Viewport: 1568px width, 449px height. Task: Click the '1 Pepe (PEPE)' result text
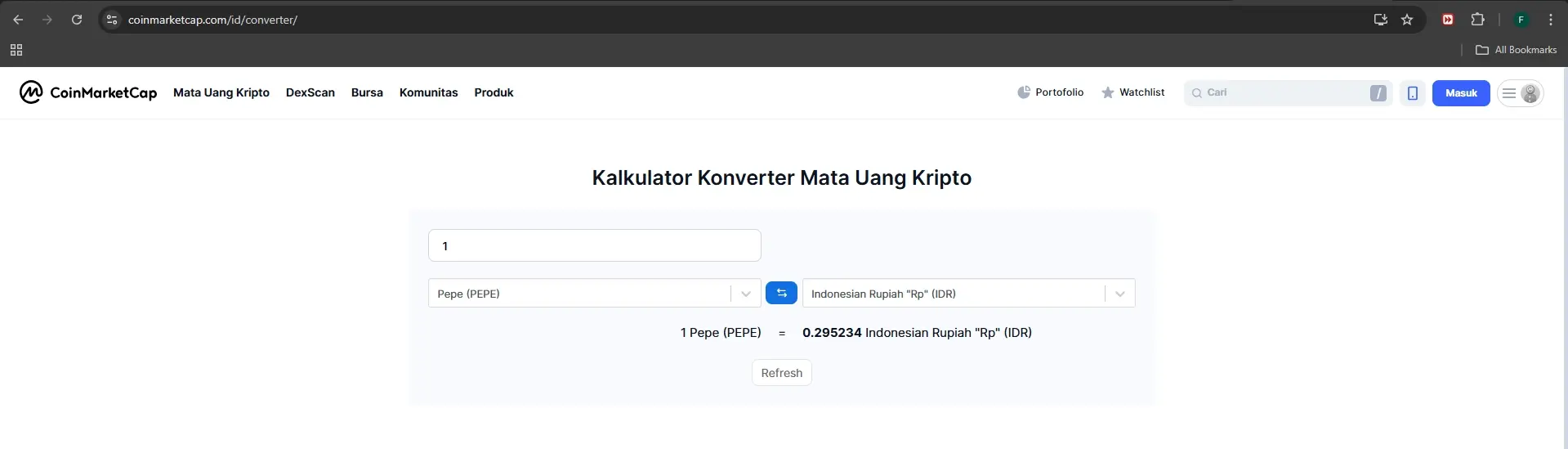(x=721, y=333)
